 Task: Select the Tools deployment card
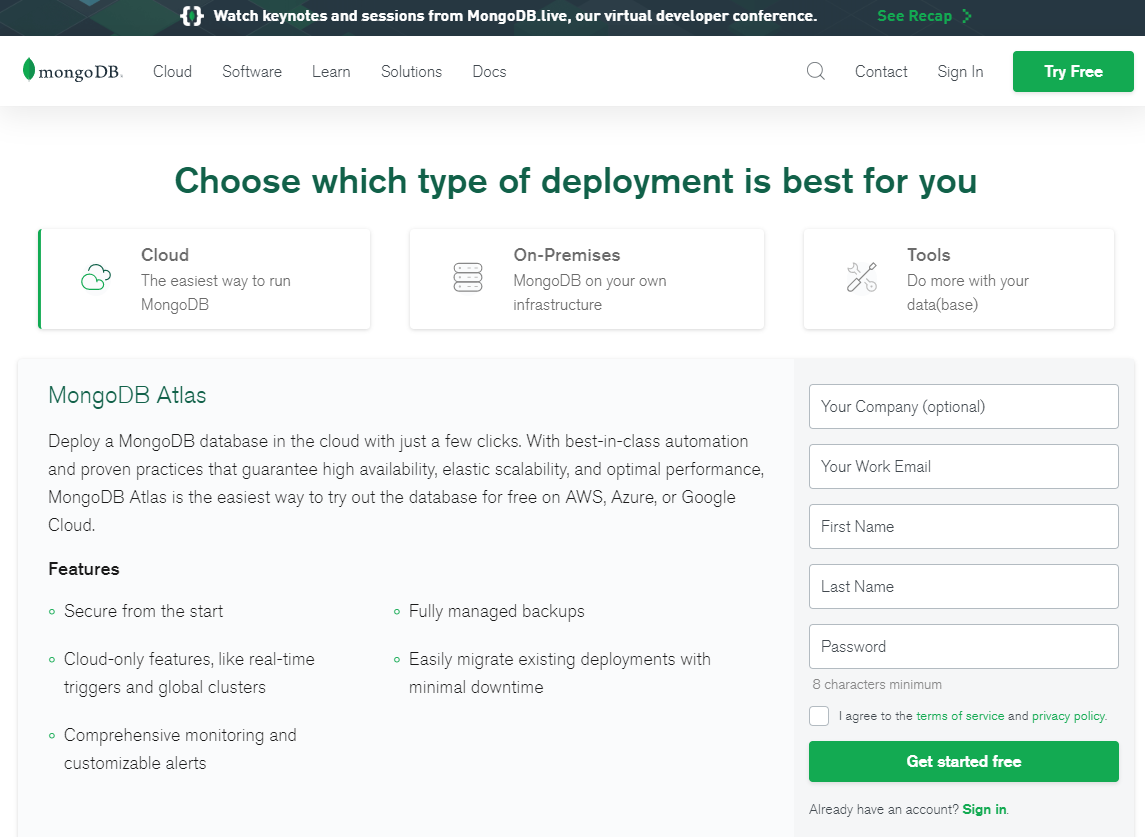coord(959,279)
